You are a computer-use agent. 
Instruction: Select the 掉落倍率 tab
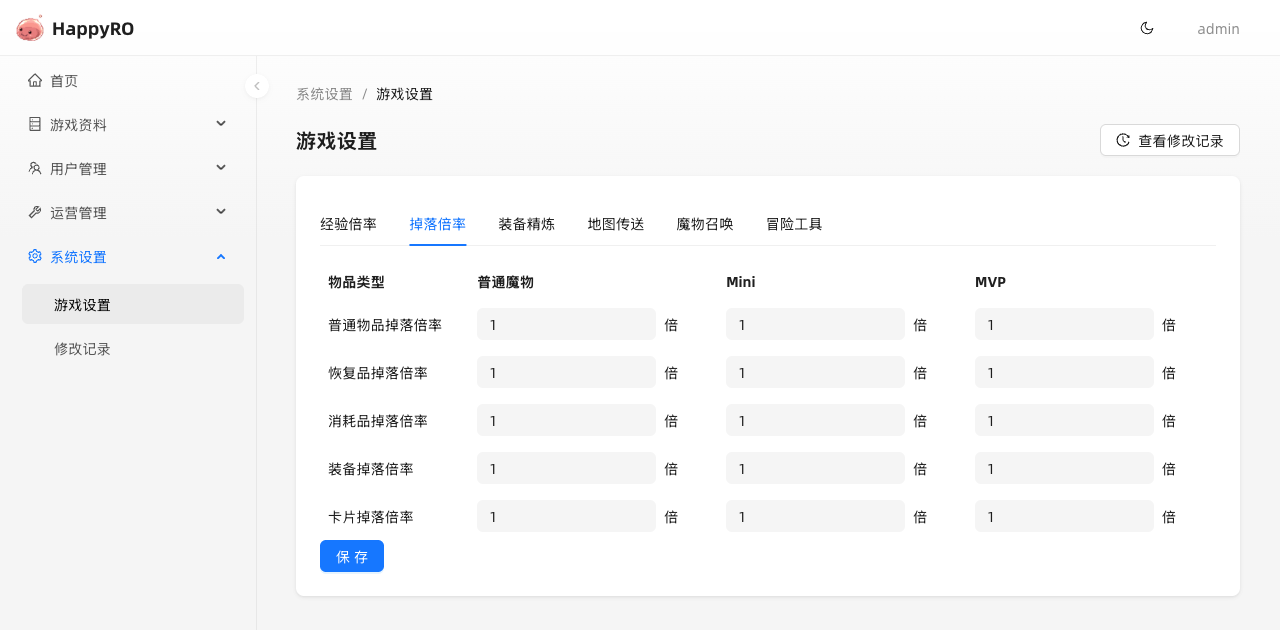437,224
